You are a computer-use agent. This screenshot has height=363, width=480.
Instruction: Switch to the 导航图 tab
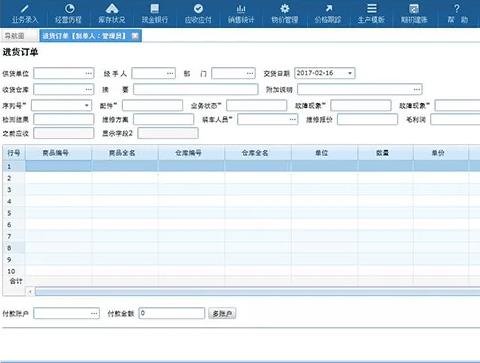[x=19, y=36]
